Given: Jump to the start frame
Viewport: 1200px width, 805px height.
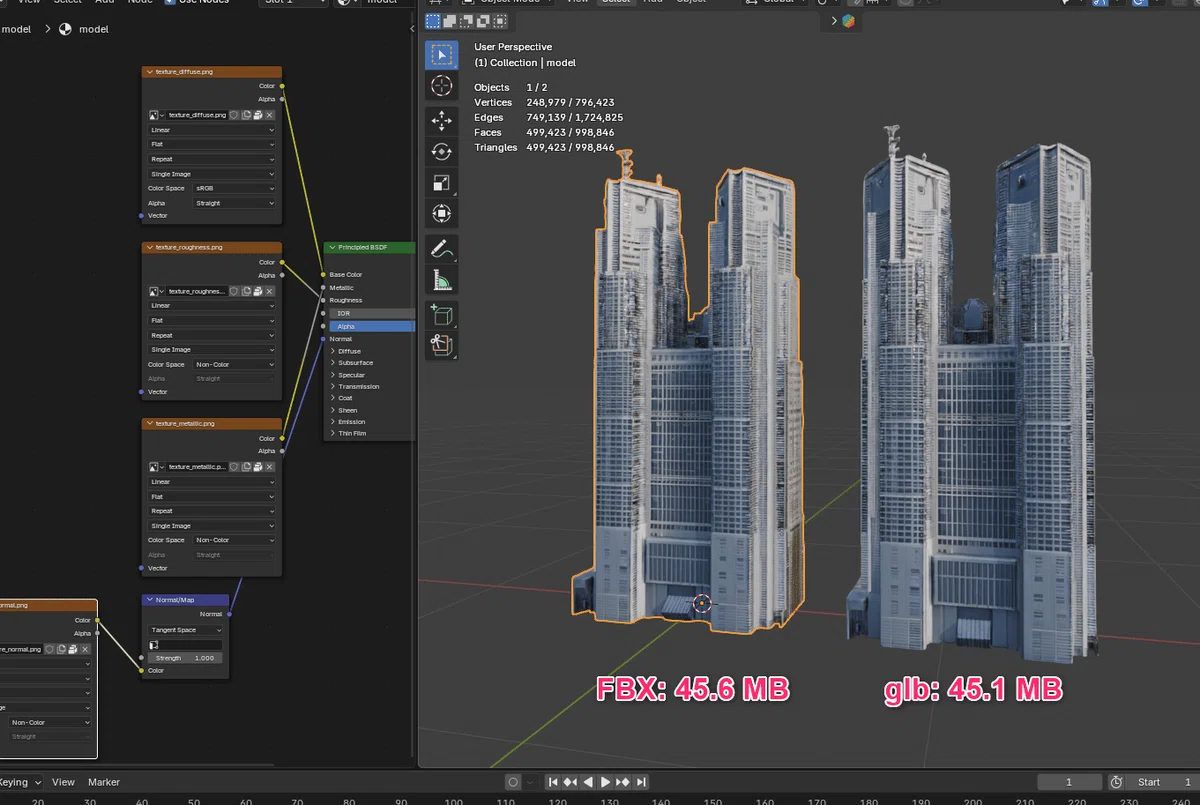Looking at the screenshot, I should [554, 782].
